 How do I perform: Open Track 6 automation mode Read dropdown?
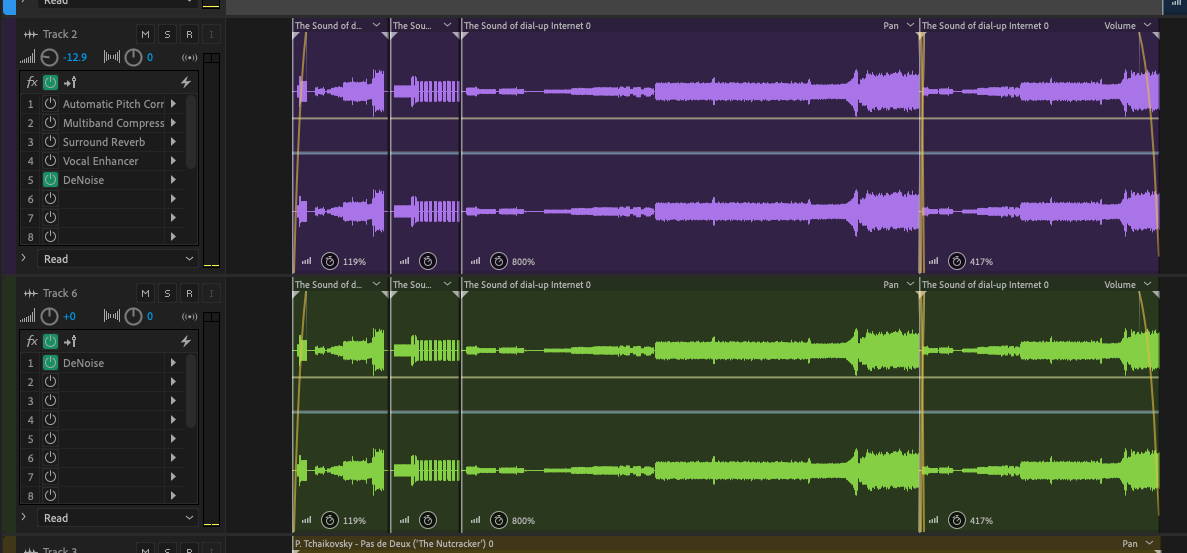tap(119, 518)
